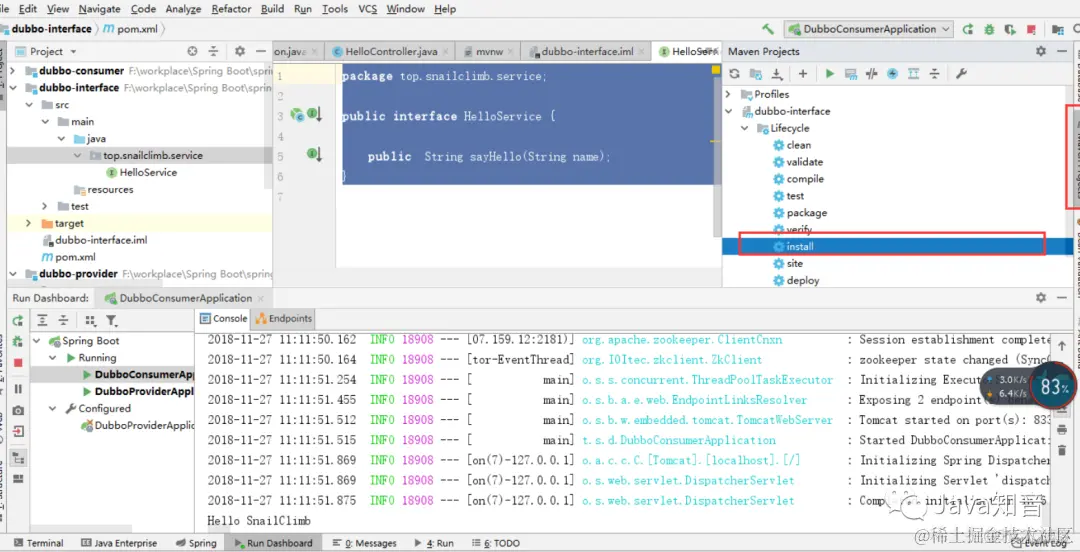Collapse all in Run Dashboard tree toolbar
This screenshot has width=1080, height=552.
click(63, 320)
